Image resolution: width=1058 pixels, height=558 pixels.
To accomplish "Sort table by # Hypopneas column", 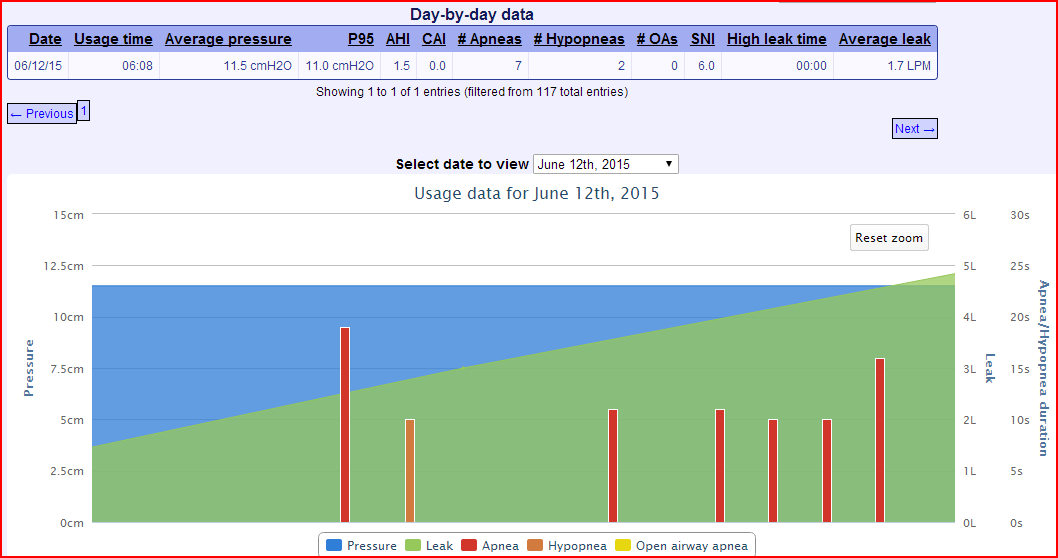I will pyautogui.click(x=579, y=39).
